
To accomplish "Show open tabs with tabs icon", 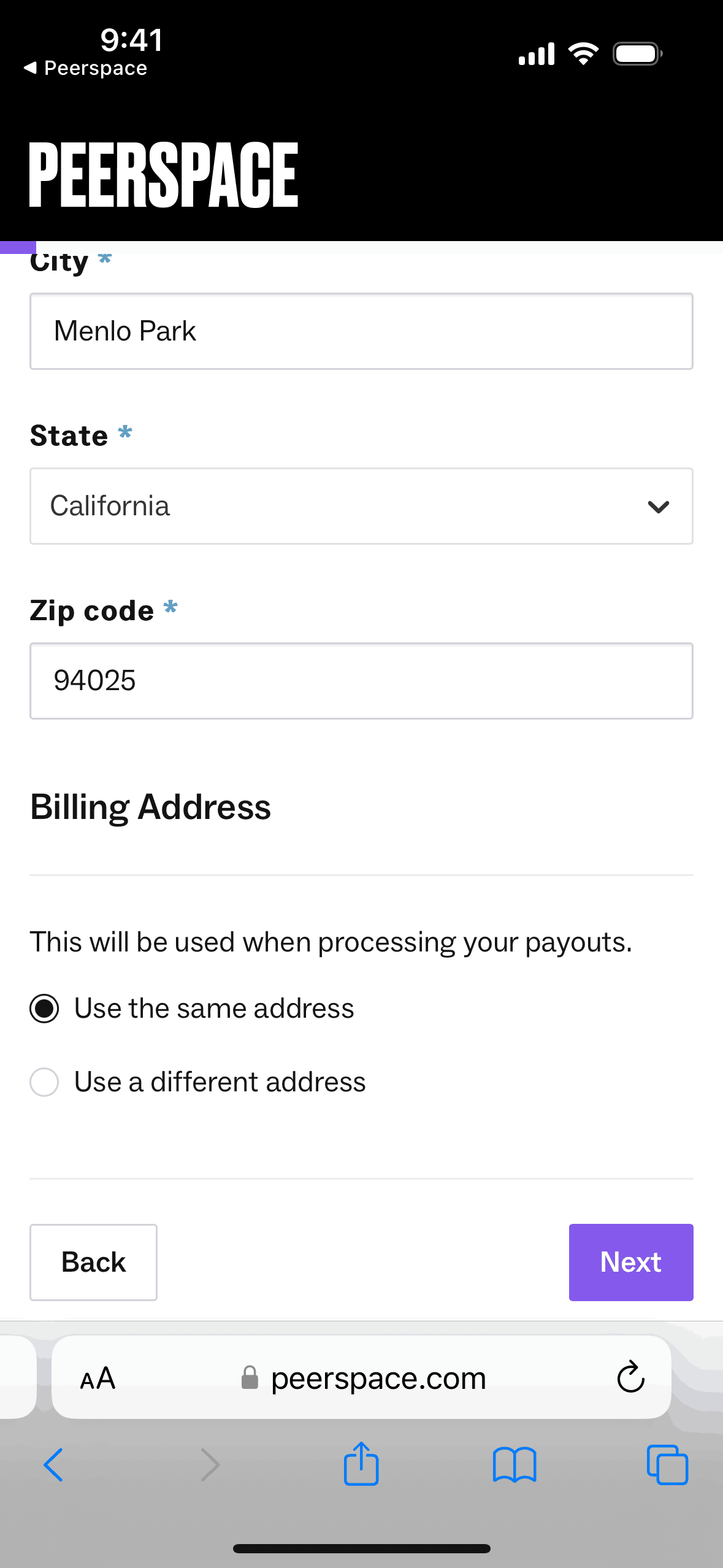I will 667,1465.
